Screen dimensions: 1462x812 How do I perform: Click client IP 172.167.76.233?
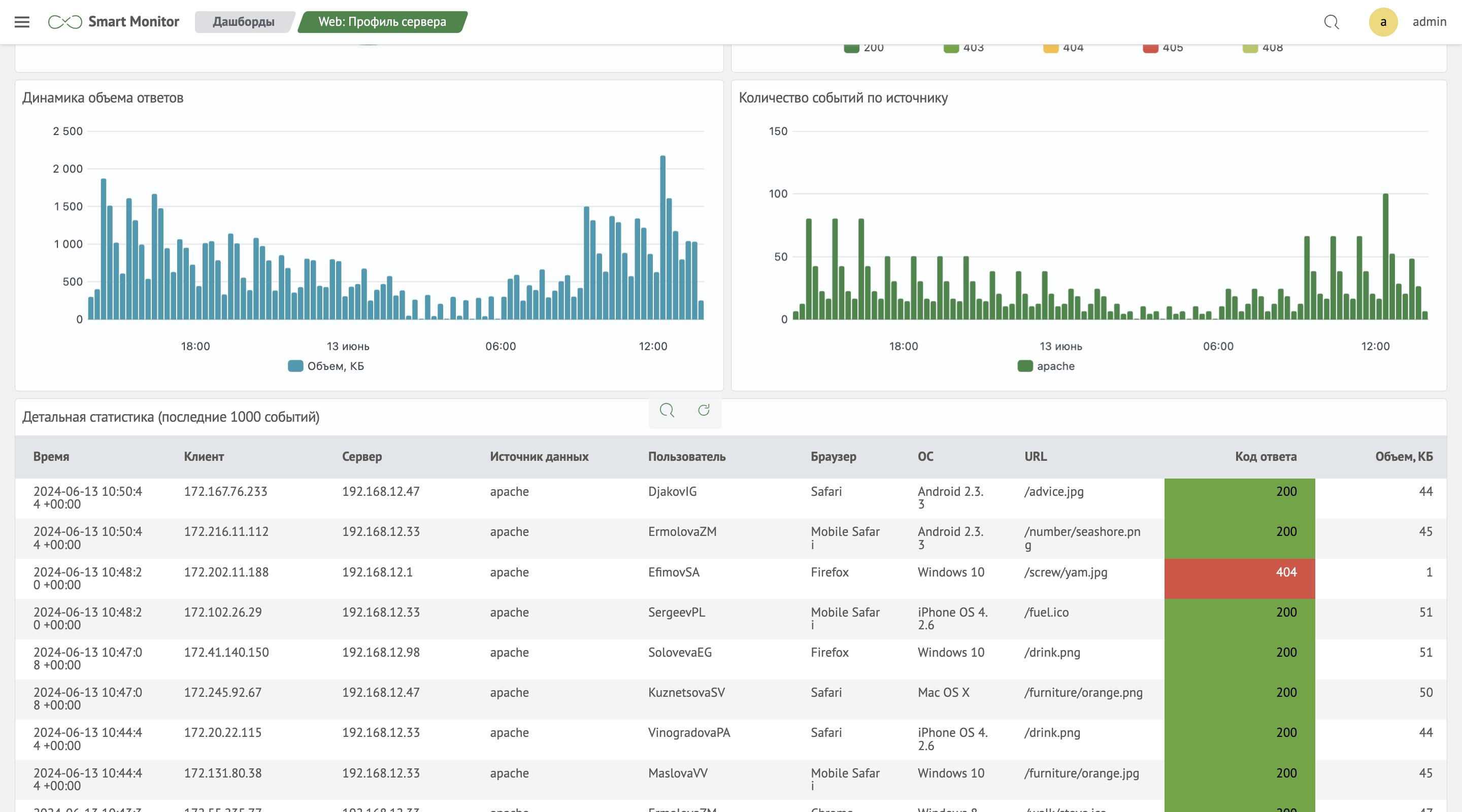225,491
